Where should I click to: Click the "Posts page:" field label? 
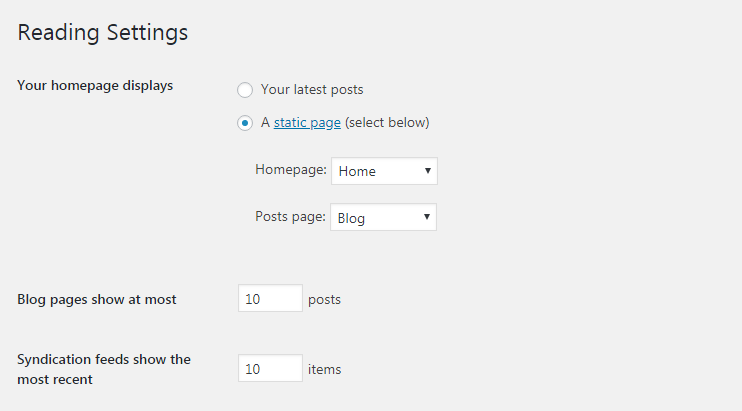click(291, 217)
